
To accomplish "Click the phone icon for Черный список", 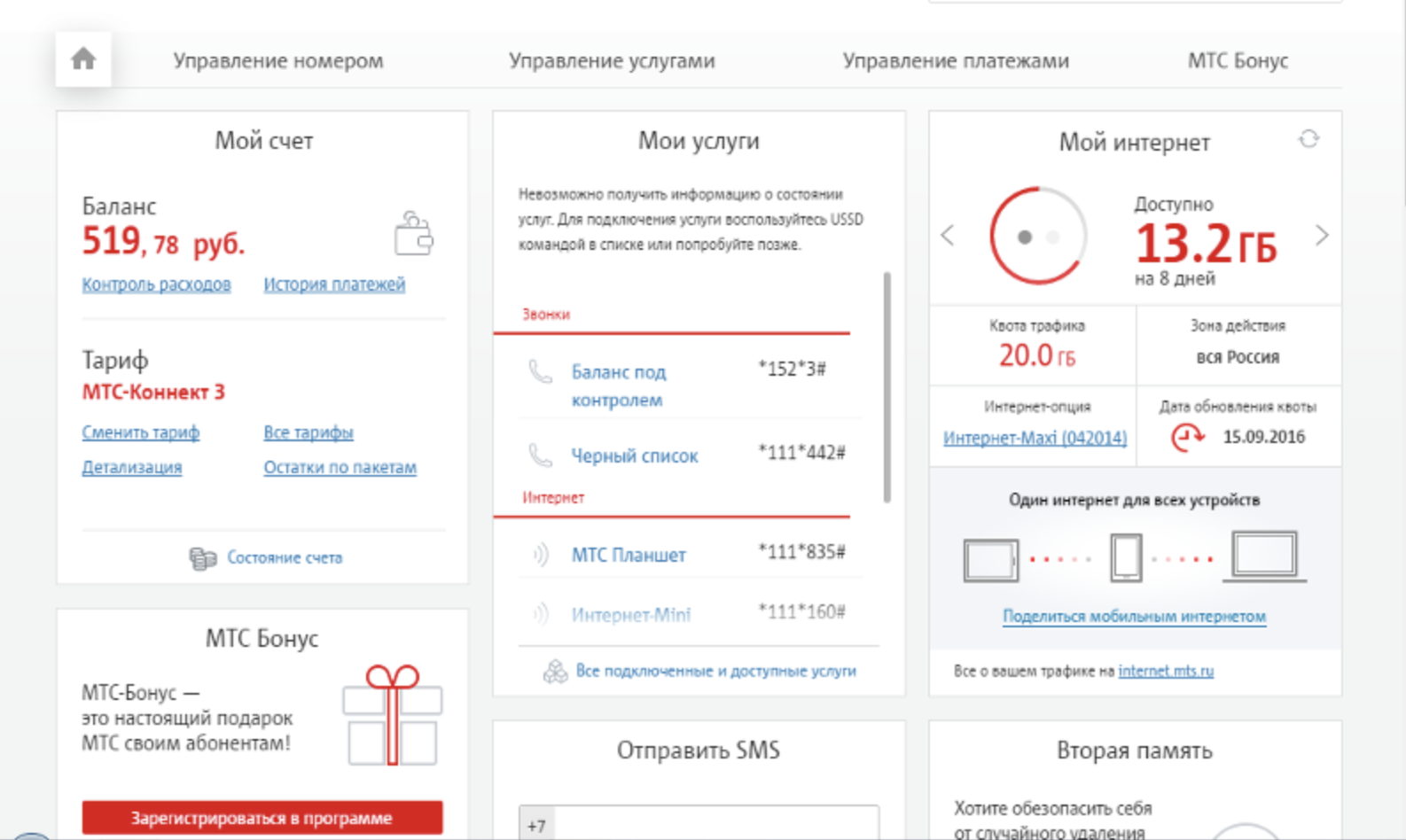I will point(540,455).
